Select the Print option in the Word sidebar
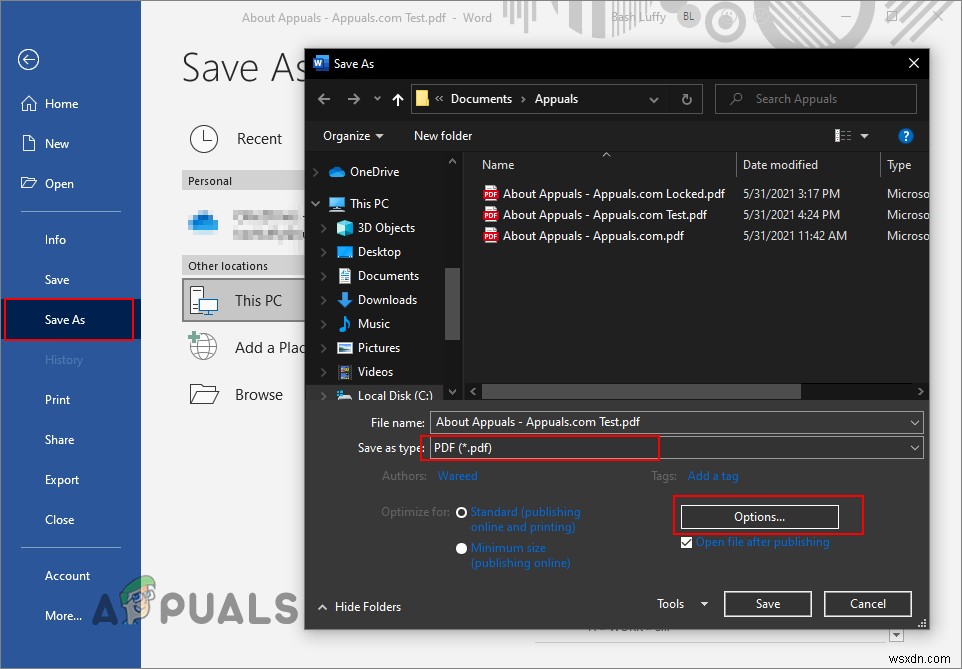 (57, 400)
